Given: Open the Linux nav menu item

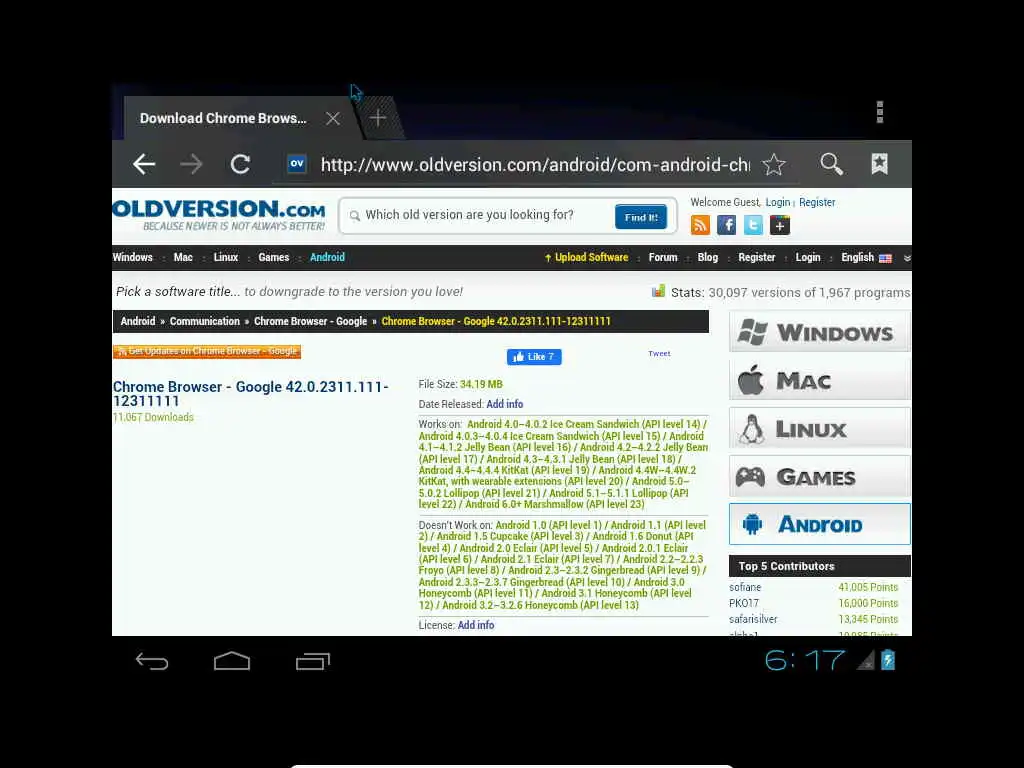Looking at the screenshot, I should pyautogui.click(x=226, y=257).
